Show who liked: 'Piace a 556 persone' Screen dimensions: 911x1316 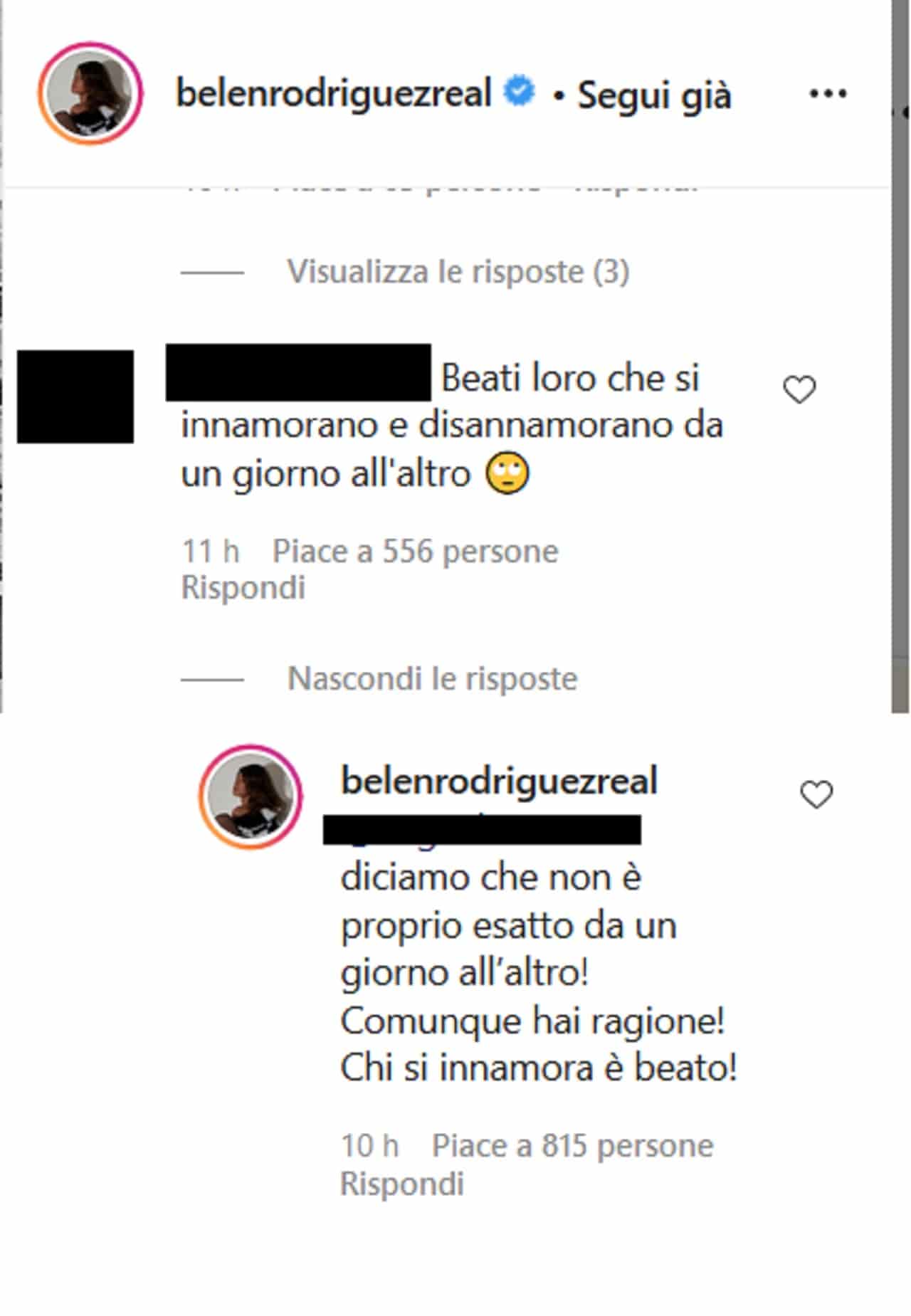[416, 552]
